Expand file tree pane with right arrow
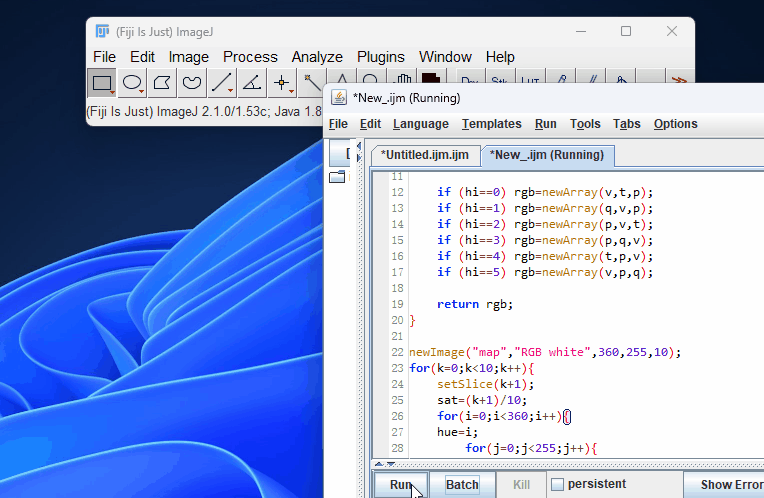The image size is (764, 498). 359,157
